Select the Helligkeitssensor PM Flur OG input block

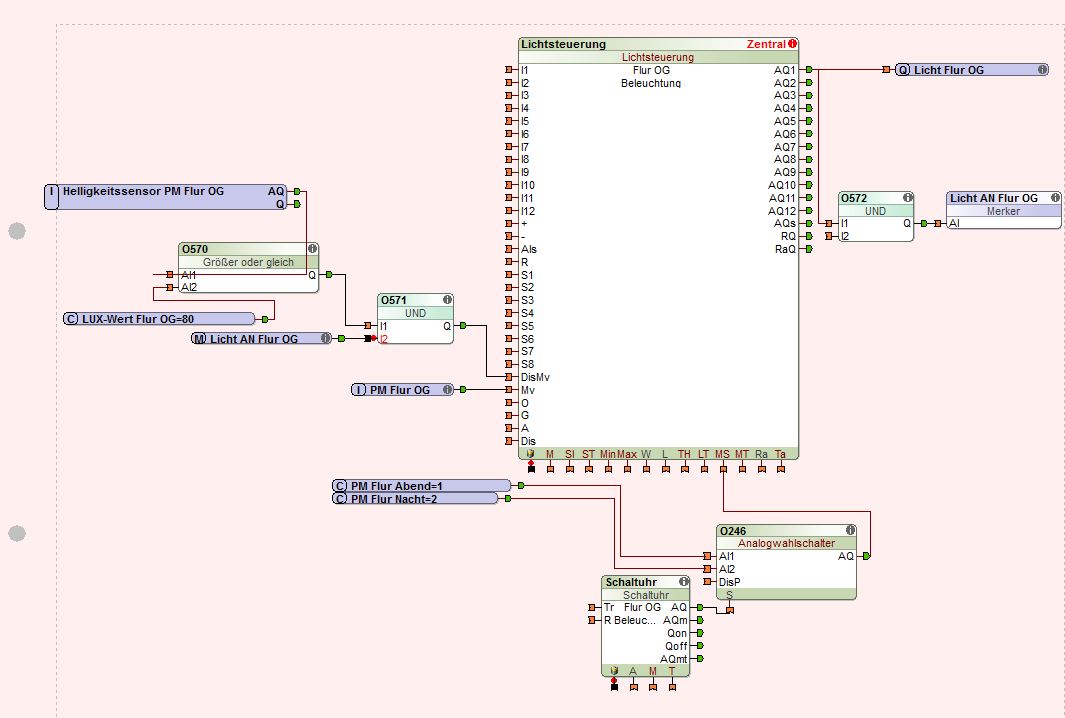coord(166,197)
